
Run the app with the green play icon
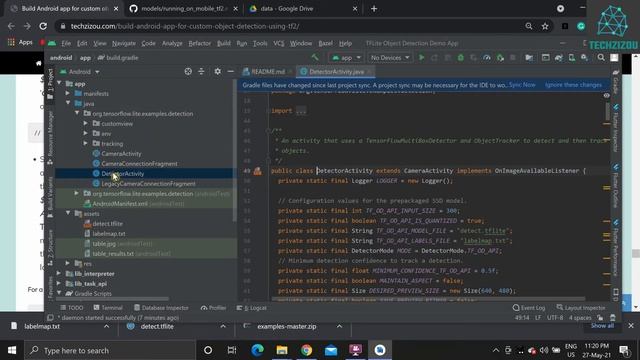point(422,58)
